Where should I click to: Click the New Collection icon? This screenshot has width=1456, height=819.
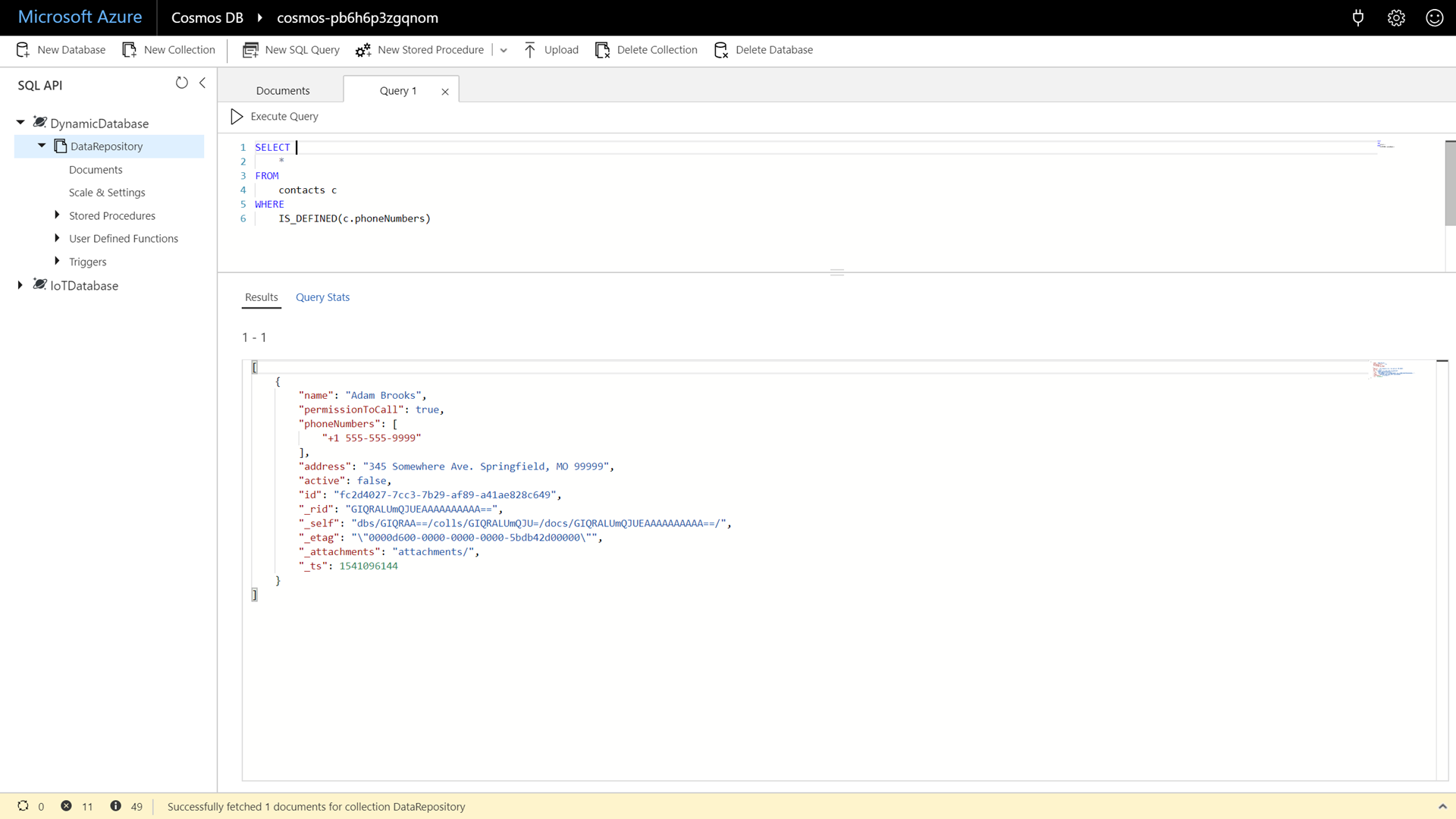[130, 50]
